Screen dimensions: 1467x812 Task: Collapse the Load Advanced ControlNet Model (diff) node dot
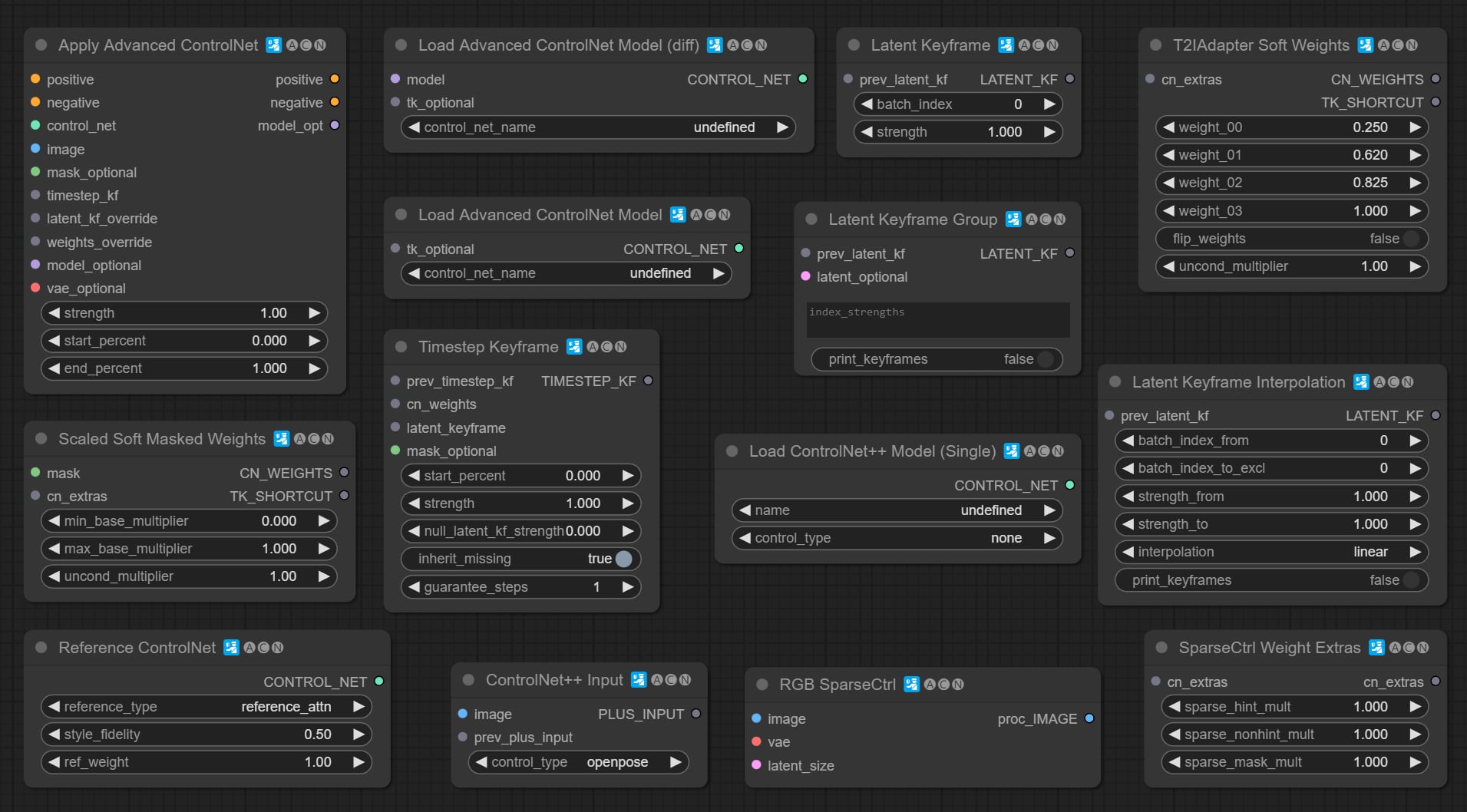coord(401,45)
